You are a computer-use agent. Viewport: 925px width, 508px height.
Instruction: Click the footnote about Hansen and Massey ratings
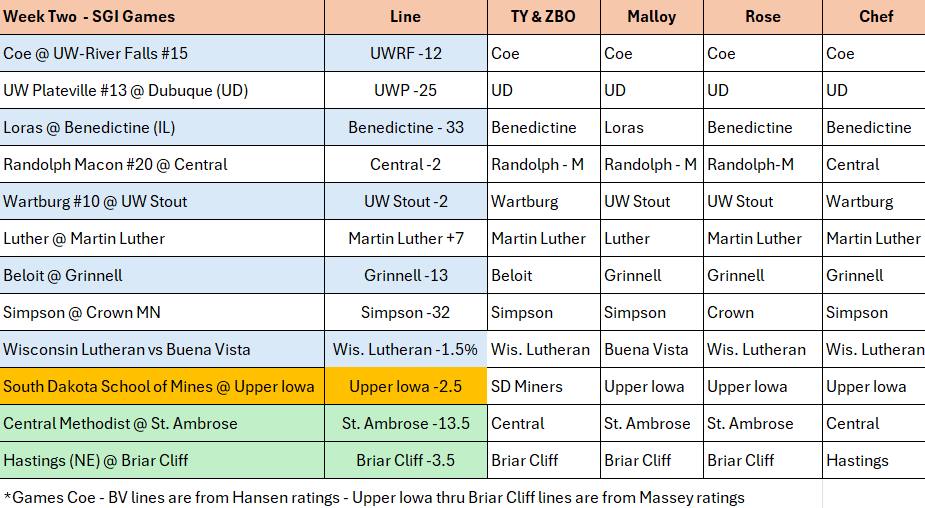click(374, 497)
